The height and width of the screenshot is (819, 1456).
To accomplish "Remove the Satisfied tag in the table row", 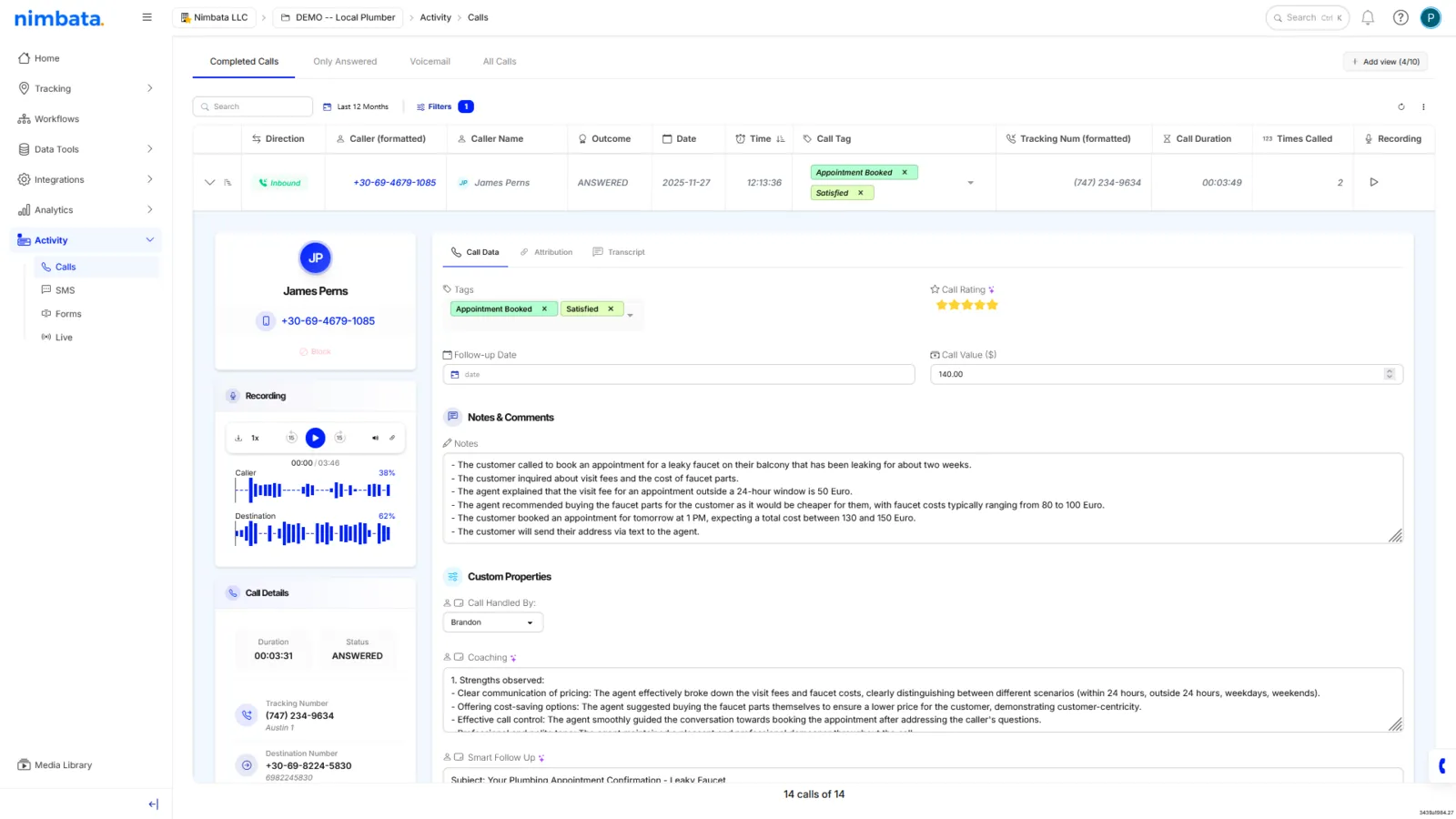I will tap(860, 193).
